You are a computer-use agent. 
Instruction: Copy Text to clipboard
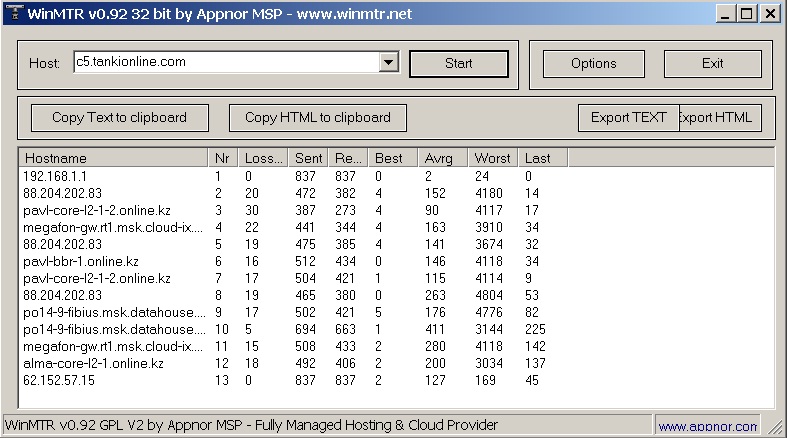tap(119, 118)
